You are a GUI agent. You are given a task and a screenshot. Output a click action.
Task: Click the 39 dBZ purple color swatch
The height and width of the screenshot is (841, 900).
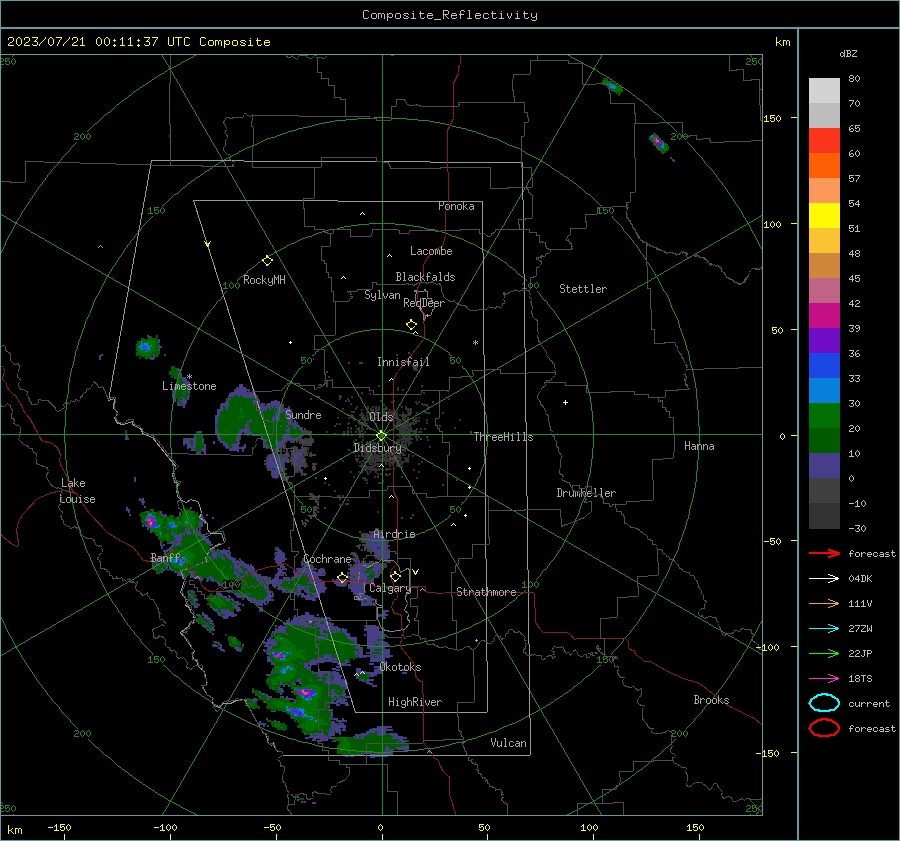pyautogui.click(x=824, y=340)
